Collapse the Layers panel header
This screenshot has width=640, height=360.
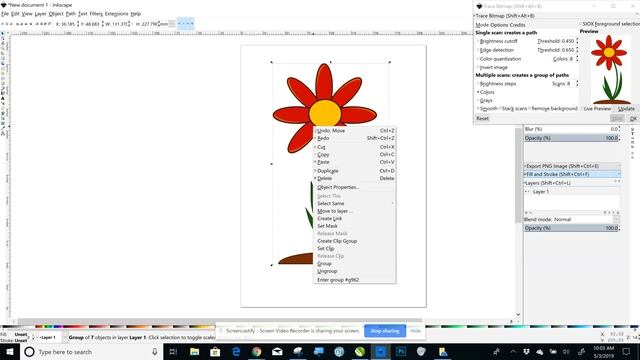coord(572,183)
